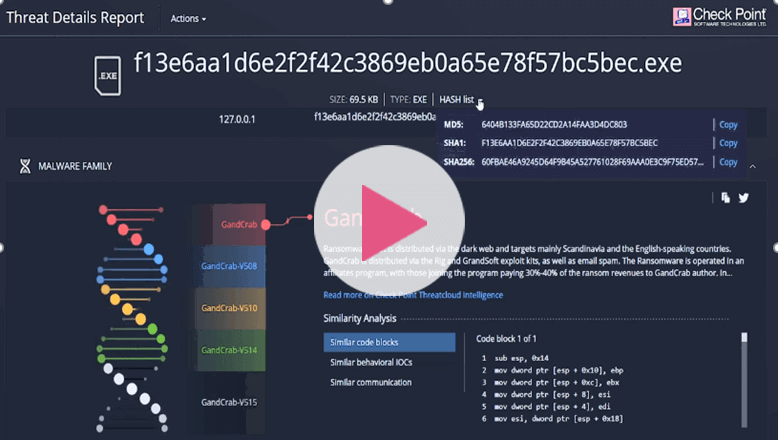This screenshot has height=440, width=778.
Task: Select the GandCrab-VS15 family block
Action: pos(229,402)
